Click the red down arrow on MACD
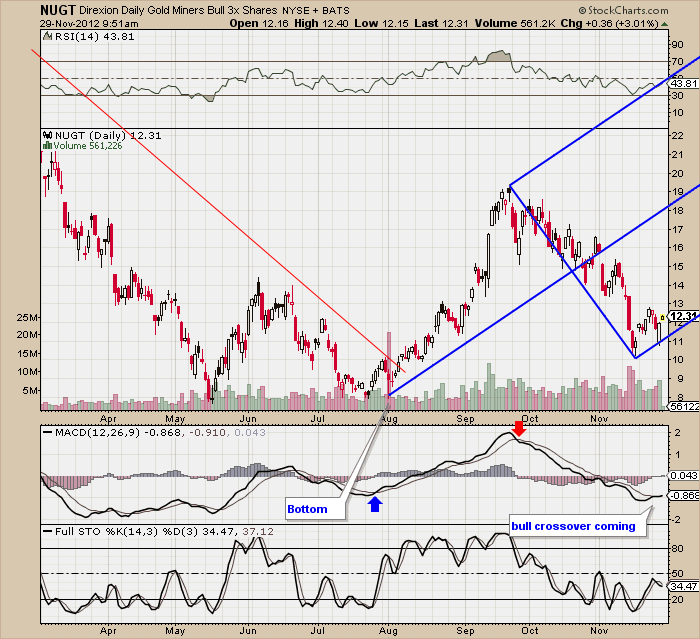 pos(519,428)
